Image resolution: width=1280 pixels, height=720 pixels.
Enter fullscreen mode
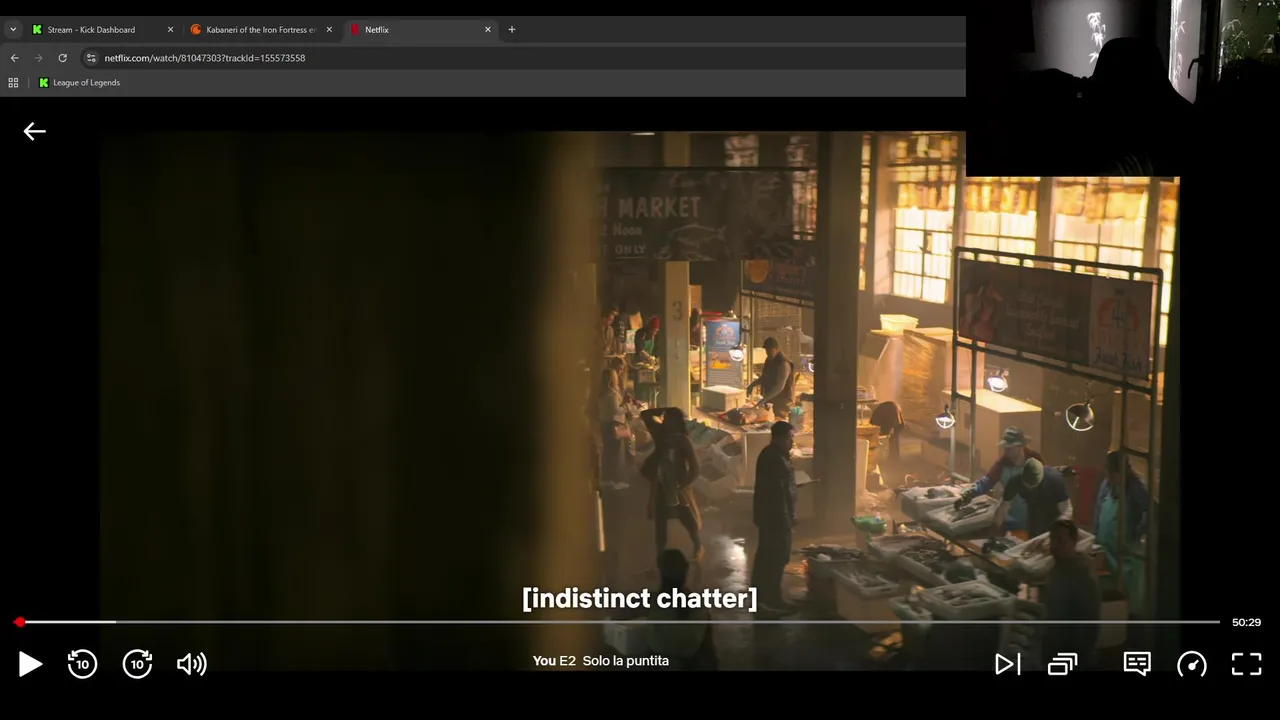tap(1246, 664)
